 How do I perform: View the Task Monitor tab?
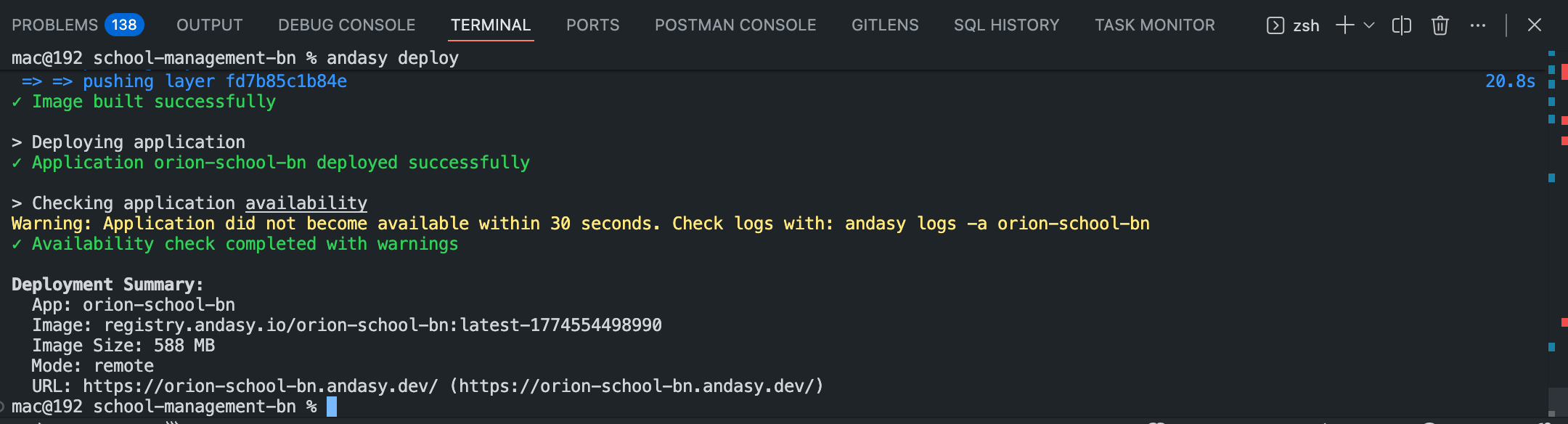coord(1154,25)
